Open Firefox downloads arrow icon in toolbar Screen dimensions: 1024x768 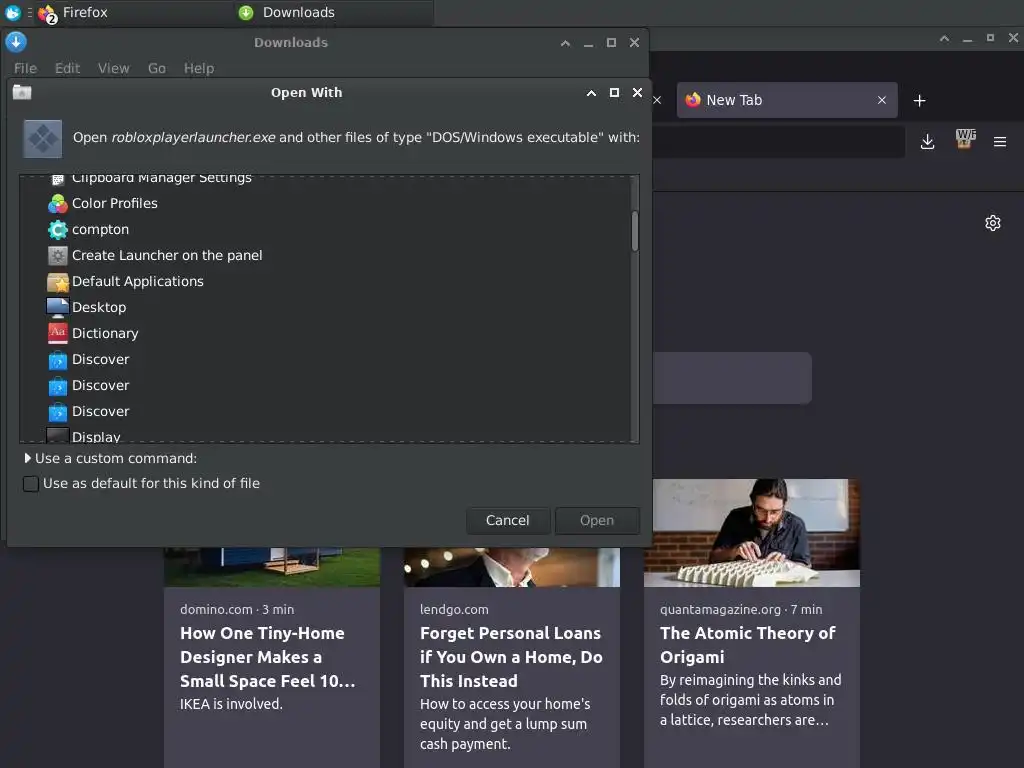coord(927,142)
